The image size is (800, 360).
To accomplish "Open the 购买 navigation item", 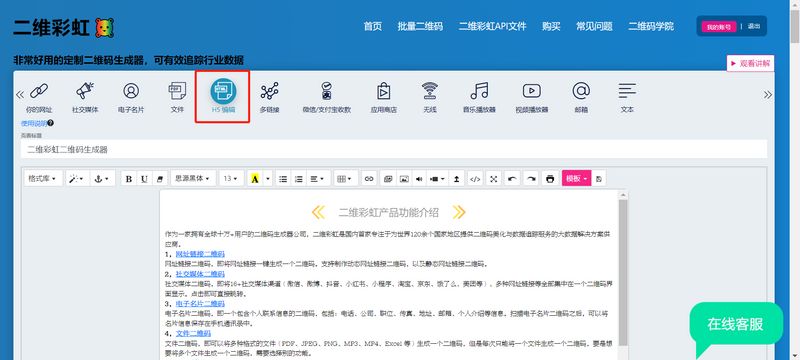I will pos(551,27).
